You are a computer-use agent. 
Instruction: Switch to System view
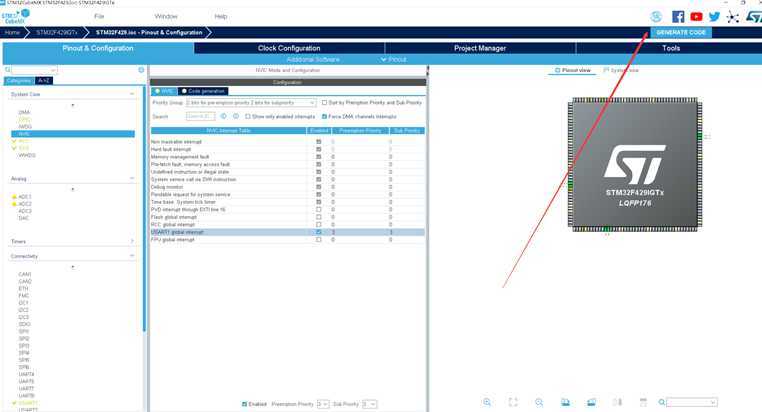click(x=622, y=70)
